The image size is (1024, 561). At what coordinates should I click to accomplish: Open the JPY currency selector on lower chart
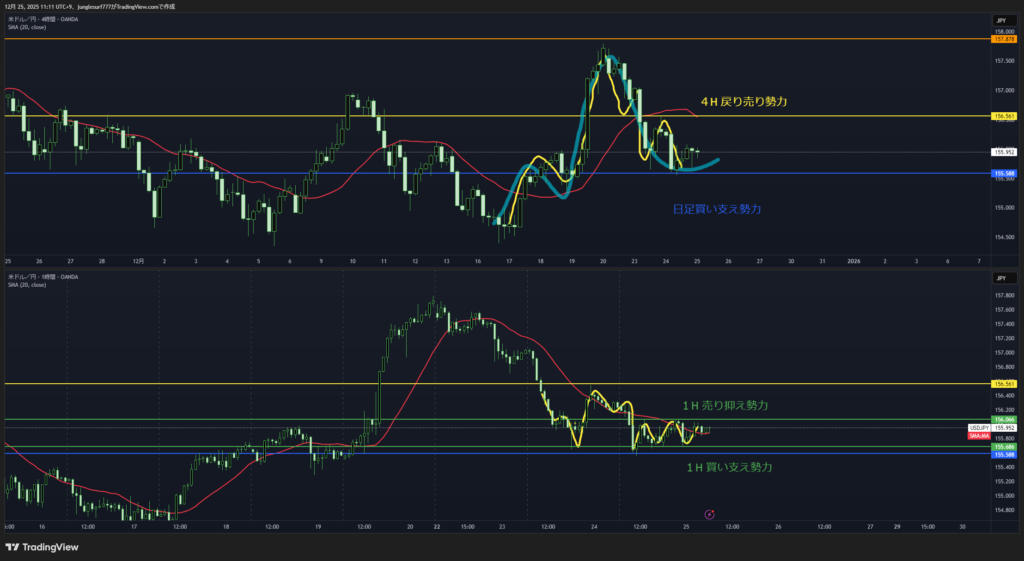point(999,277)
